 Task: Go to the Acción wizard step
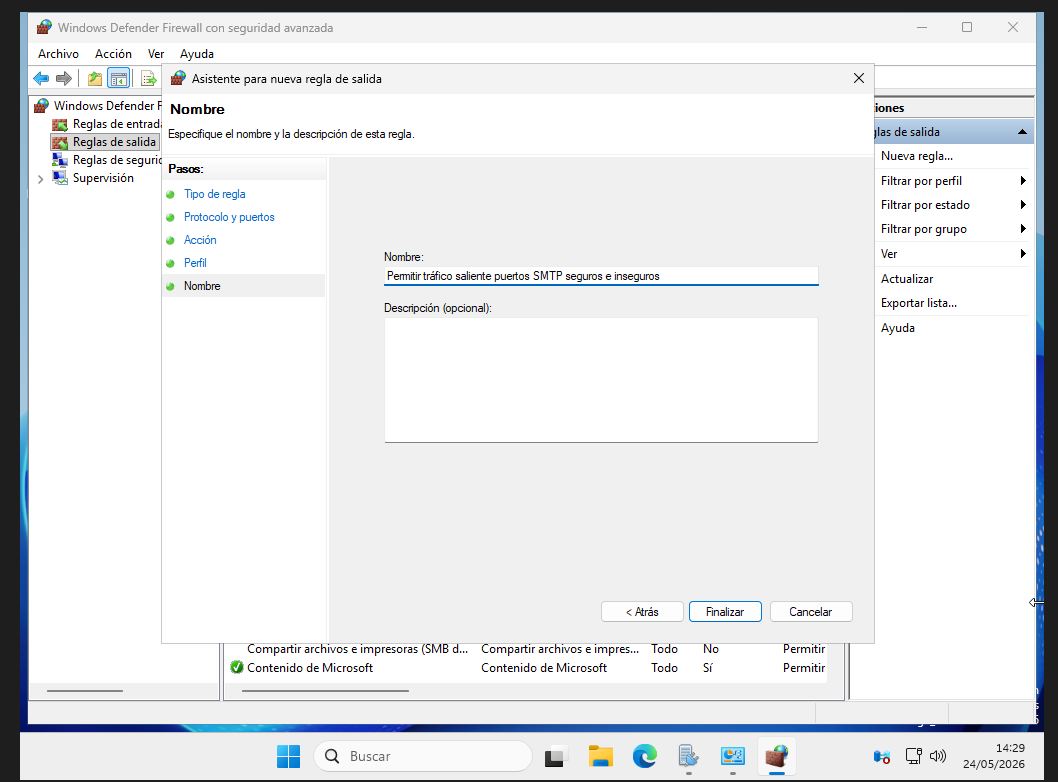click(200, 240)
